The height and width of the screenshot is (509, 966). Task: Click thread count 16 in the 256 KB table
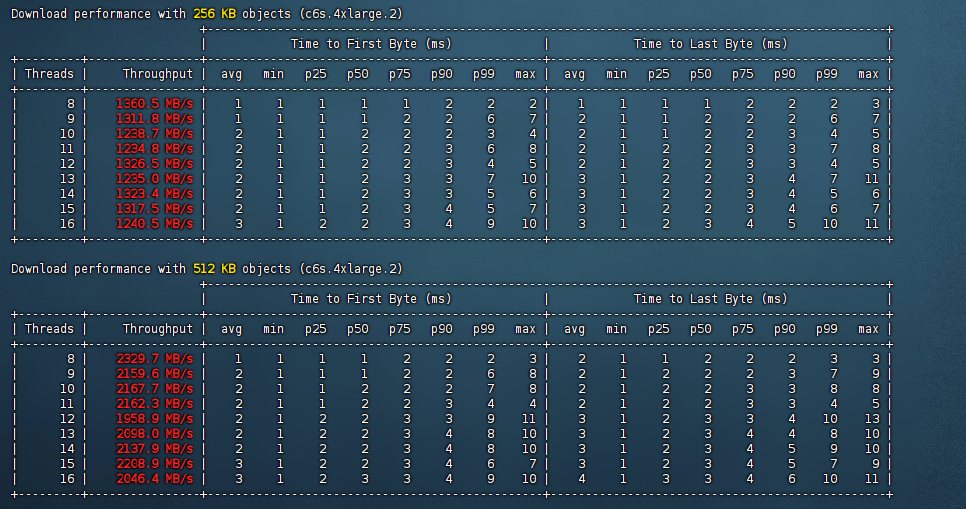pos(67,224)
